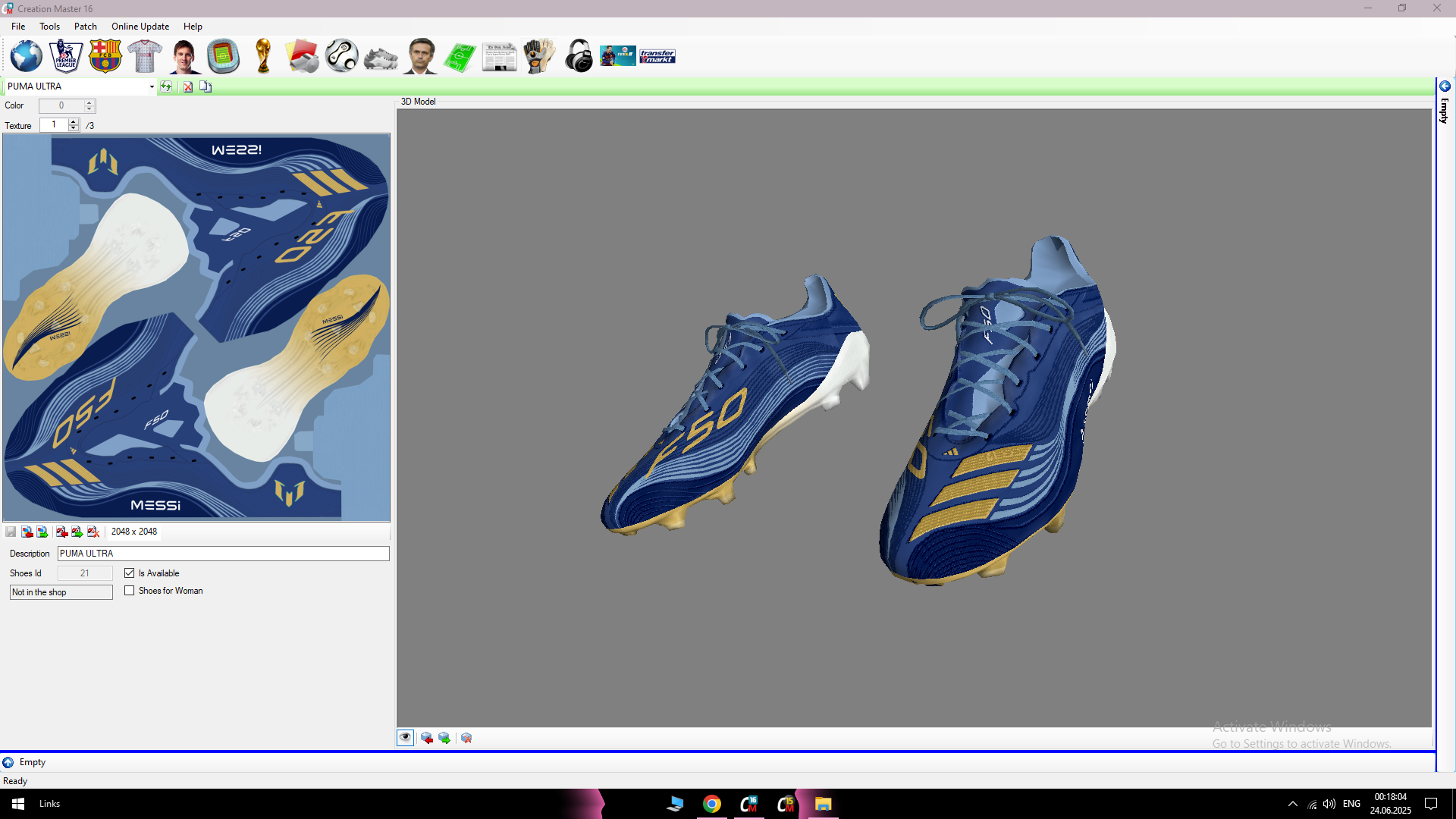Screen dimensions: 1456x819
Task: Click the rightmost 3D model toolbar icon
Action: (466, 738)
